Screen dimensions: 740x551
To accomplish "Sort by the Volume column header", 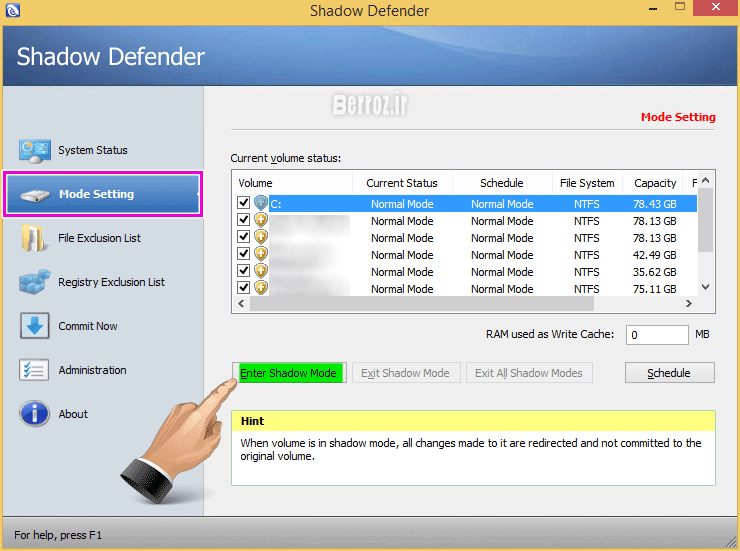I will click(293, 183).
